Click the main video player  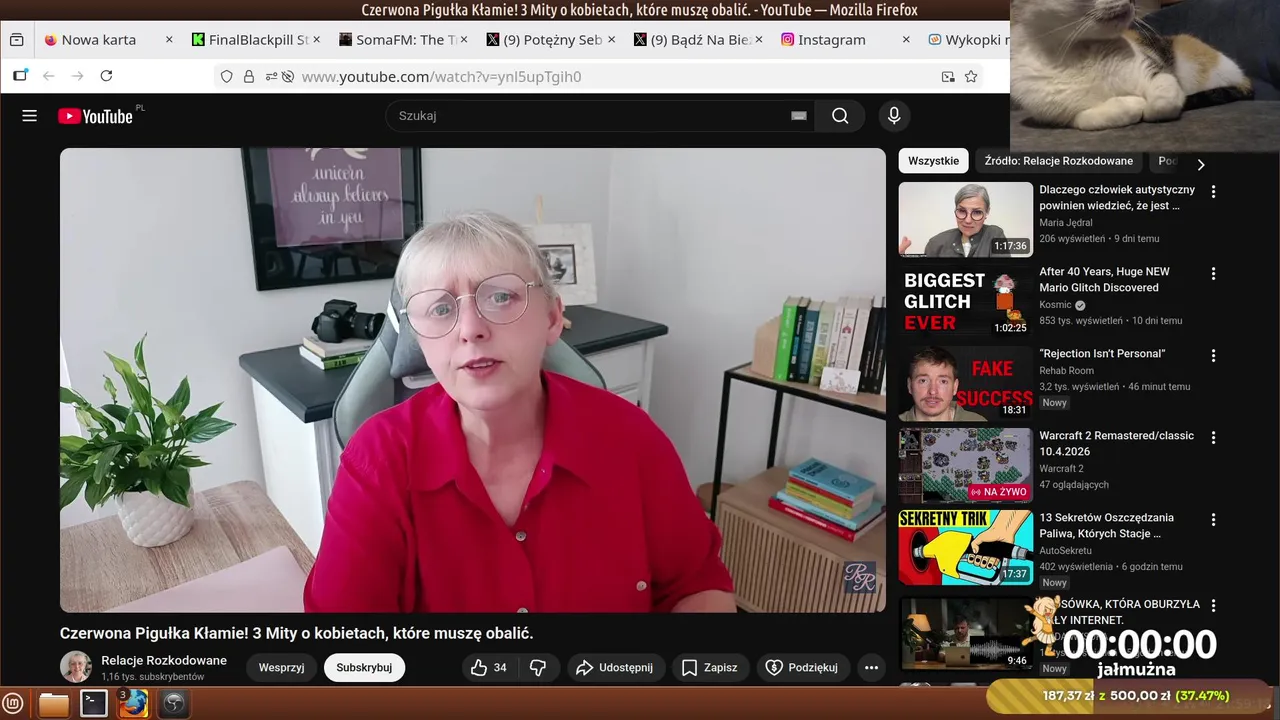pyautogui.click(x=473, y=380)
